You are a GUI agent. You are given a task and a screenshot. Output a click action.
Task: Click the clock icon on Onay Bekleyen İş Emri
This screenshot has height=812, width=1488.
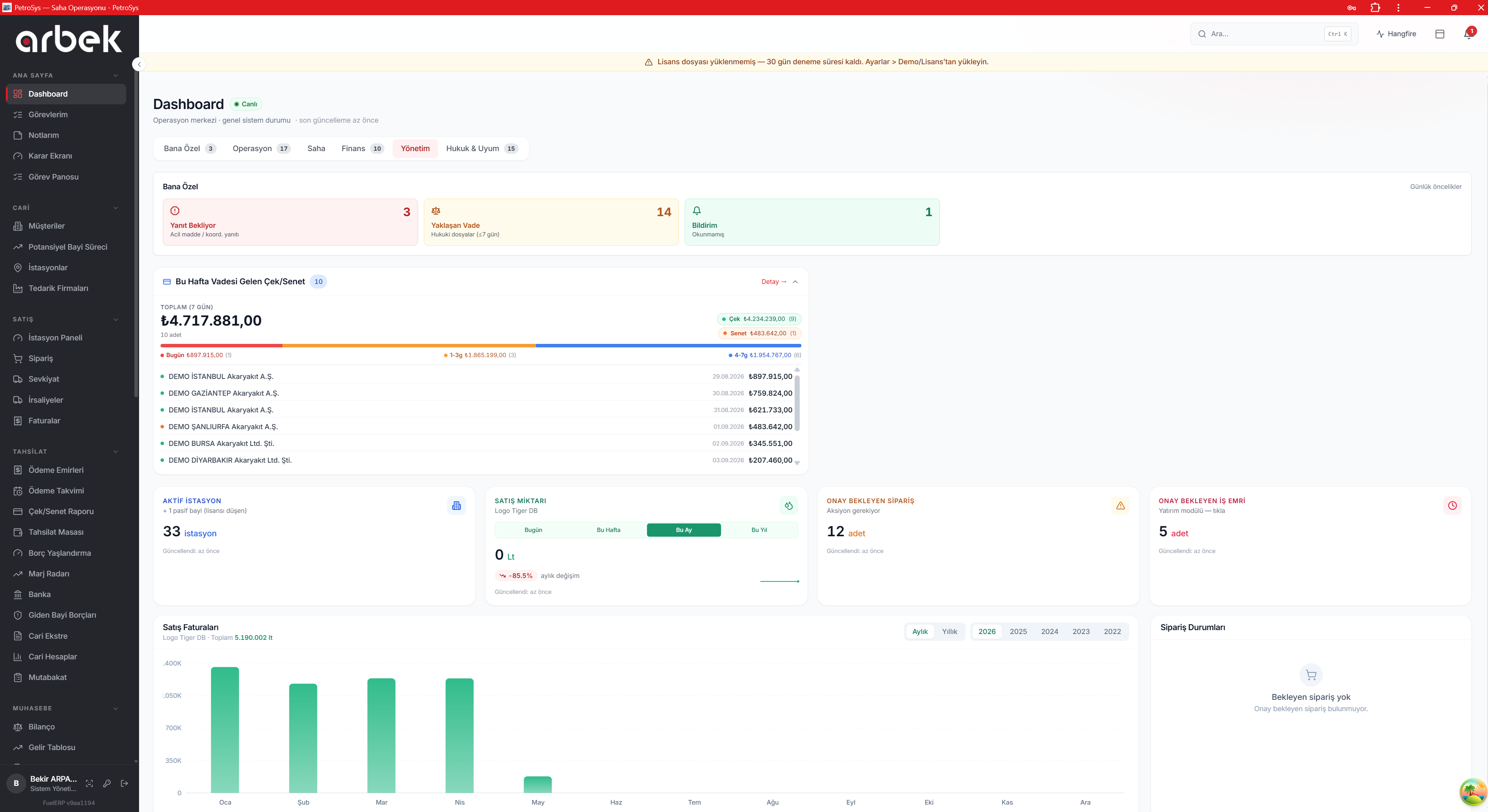pyautogui.click(x=1452, y=506)
